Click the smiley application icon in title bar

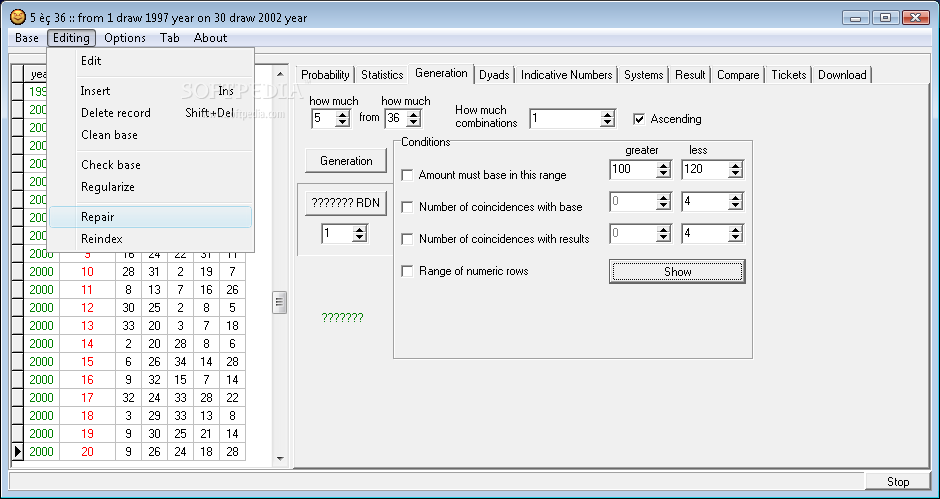pyautogui.click(x=19, y=17)
